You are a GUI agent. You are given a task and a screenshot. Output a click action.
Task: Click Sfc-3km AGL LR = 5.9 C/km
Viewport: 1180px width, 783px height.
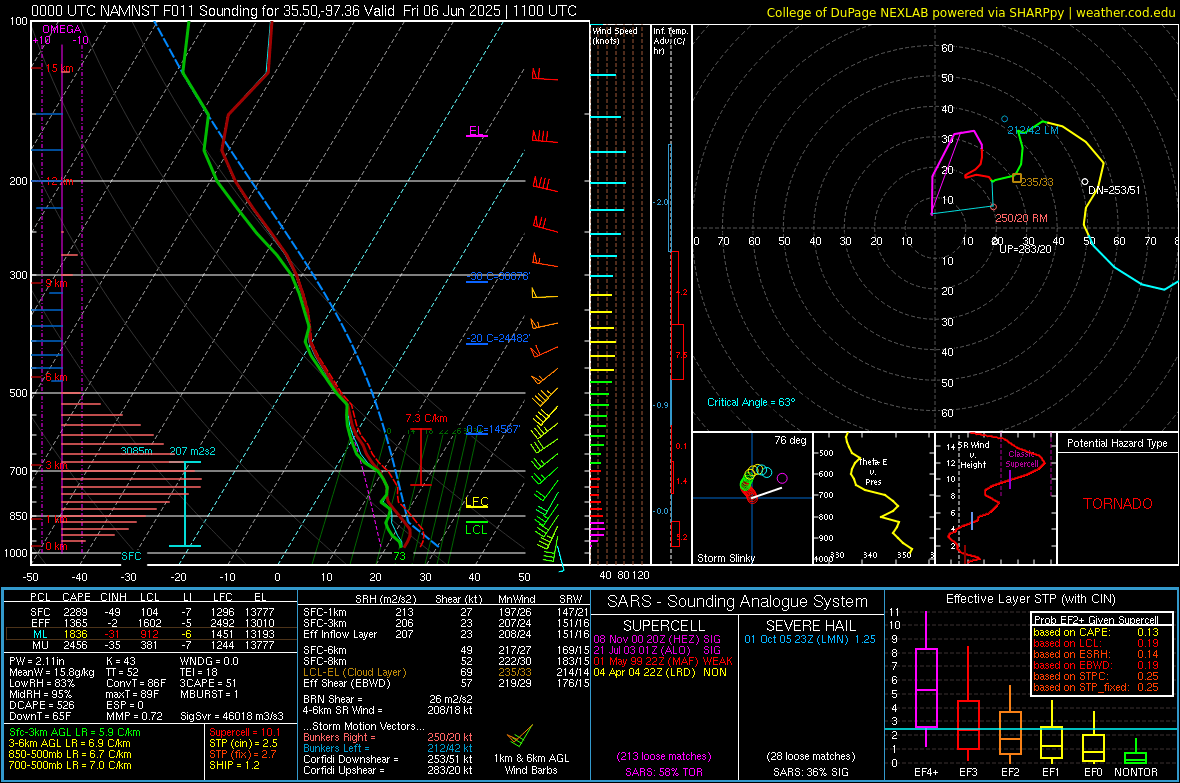[x=75, y=733]
